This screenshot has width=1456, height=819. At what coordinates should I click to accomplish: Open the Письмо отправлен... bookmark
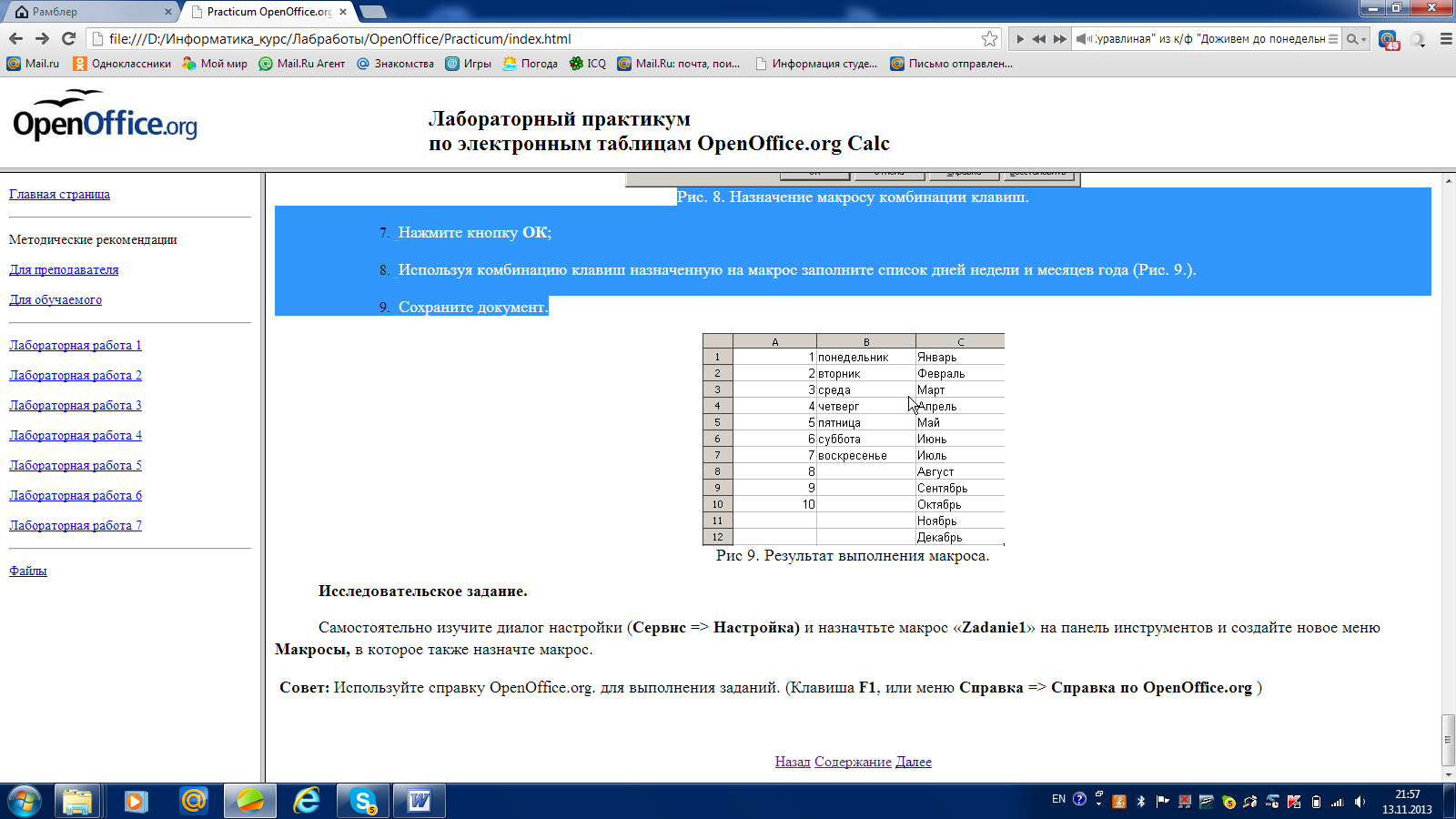(951, 63)
